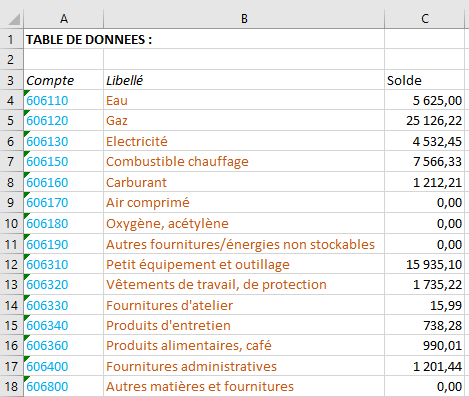Click the Fournitures administratives cell

(244, 366)
